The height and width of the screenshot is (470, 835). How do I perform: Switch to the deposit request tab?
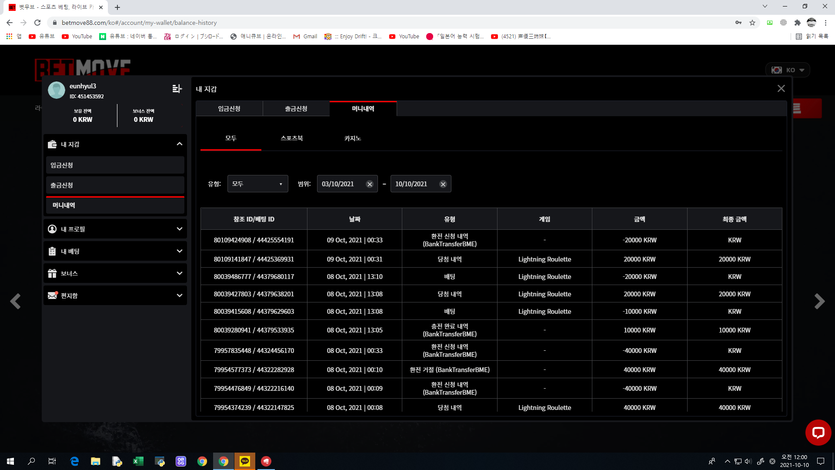229,109
